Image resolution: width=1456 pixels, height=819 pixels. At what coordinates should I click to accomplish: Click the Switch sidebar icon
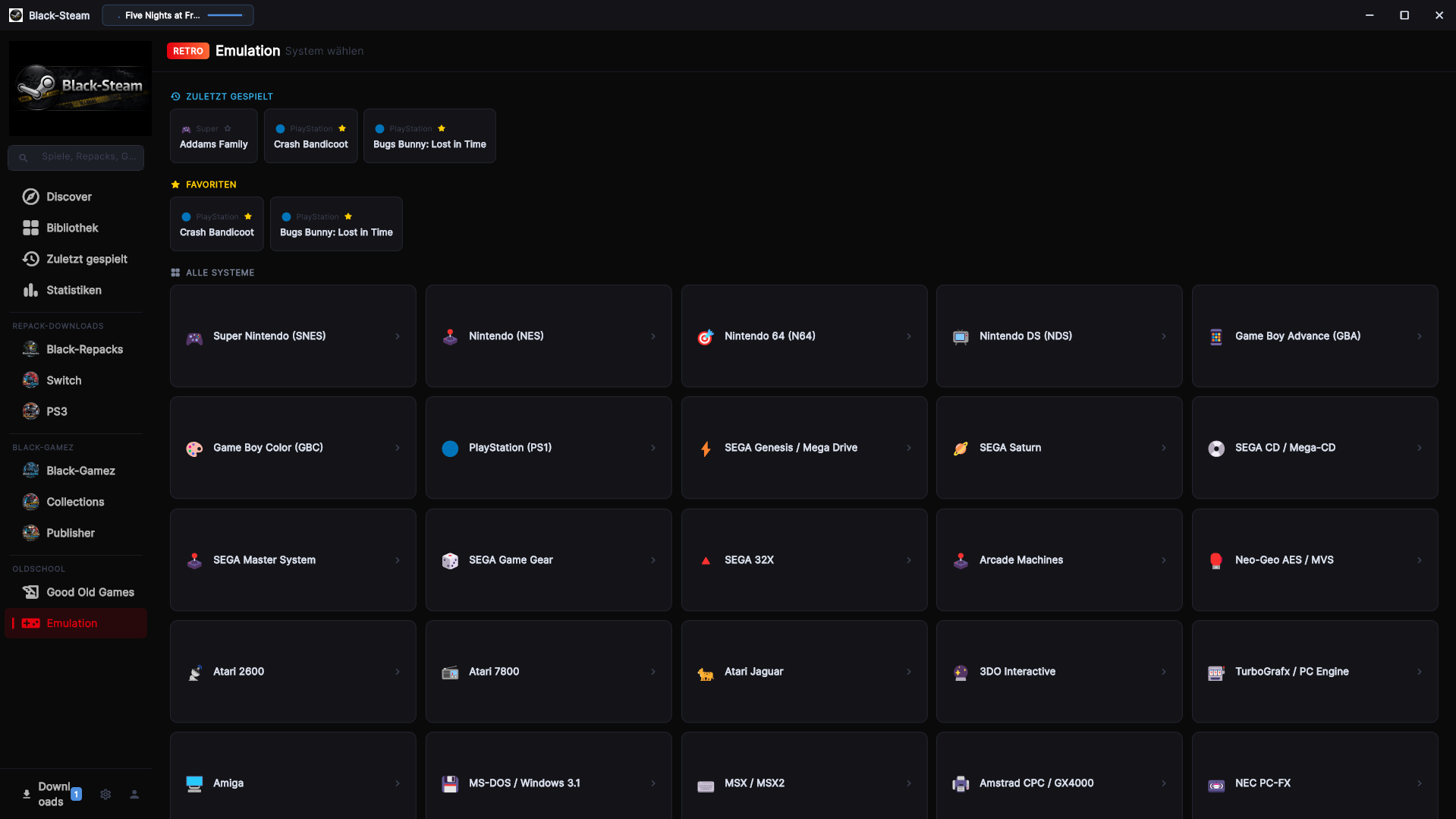point(30,380)
